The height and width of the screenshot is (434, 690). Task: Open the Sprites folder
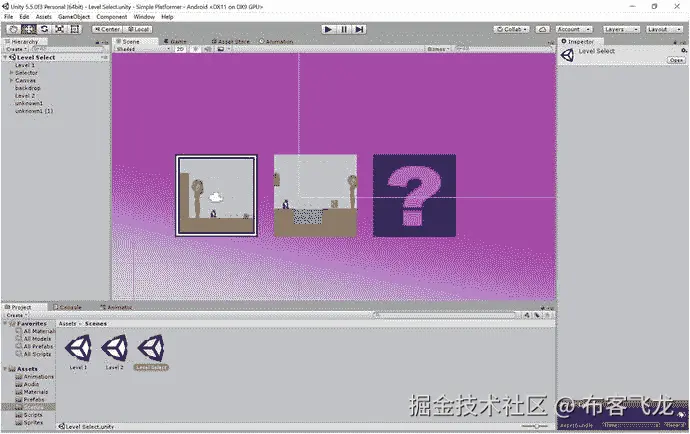29,422
